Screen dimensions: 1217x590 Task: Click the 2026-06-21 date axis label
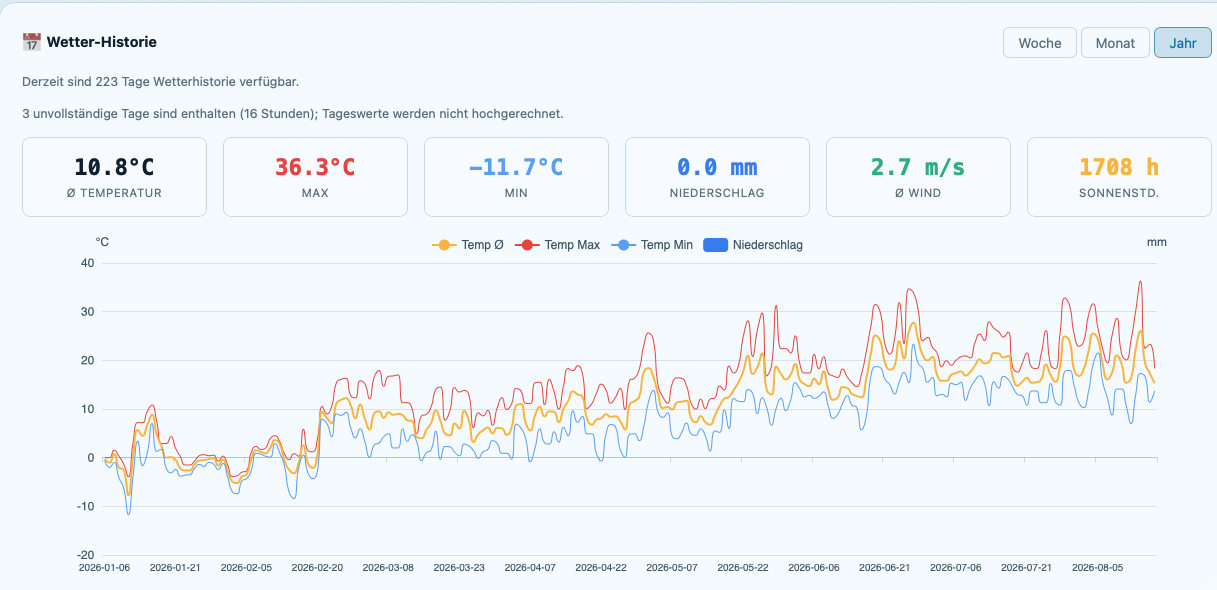884,567
